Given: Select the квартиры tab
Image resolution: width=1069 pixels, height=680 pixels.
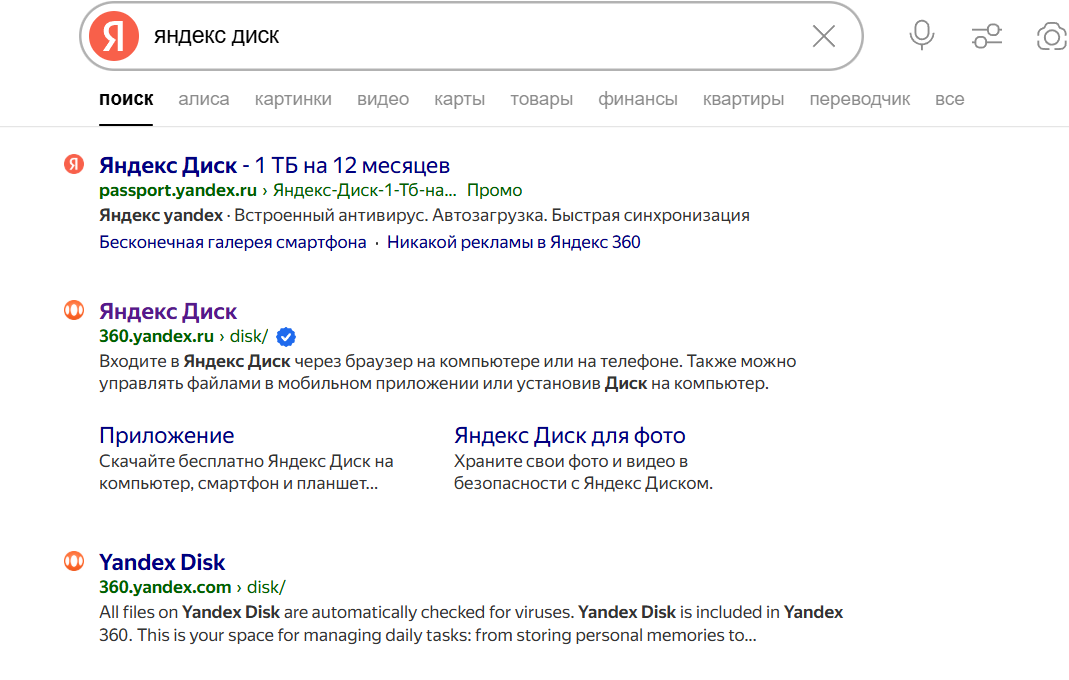Looking at the screenshot, I should 744,100.
